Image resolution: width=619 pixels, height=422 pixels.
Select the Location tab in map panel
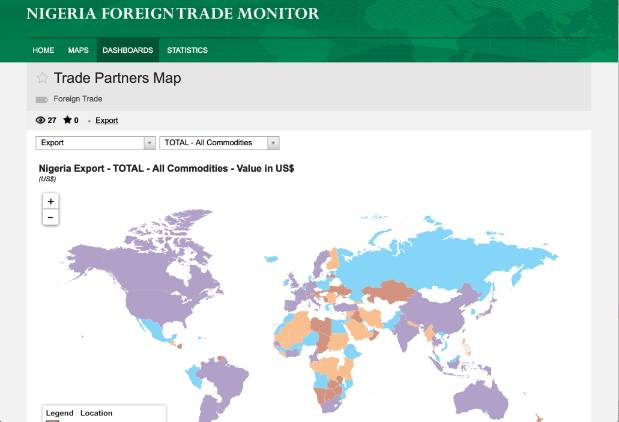(96, 413)
